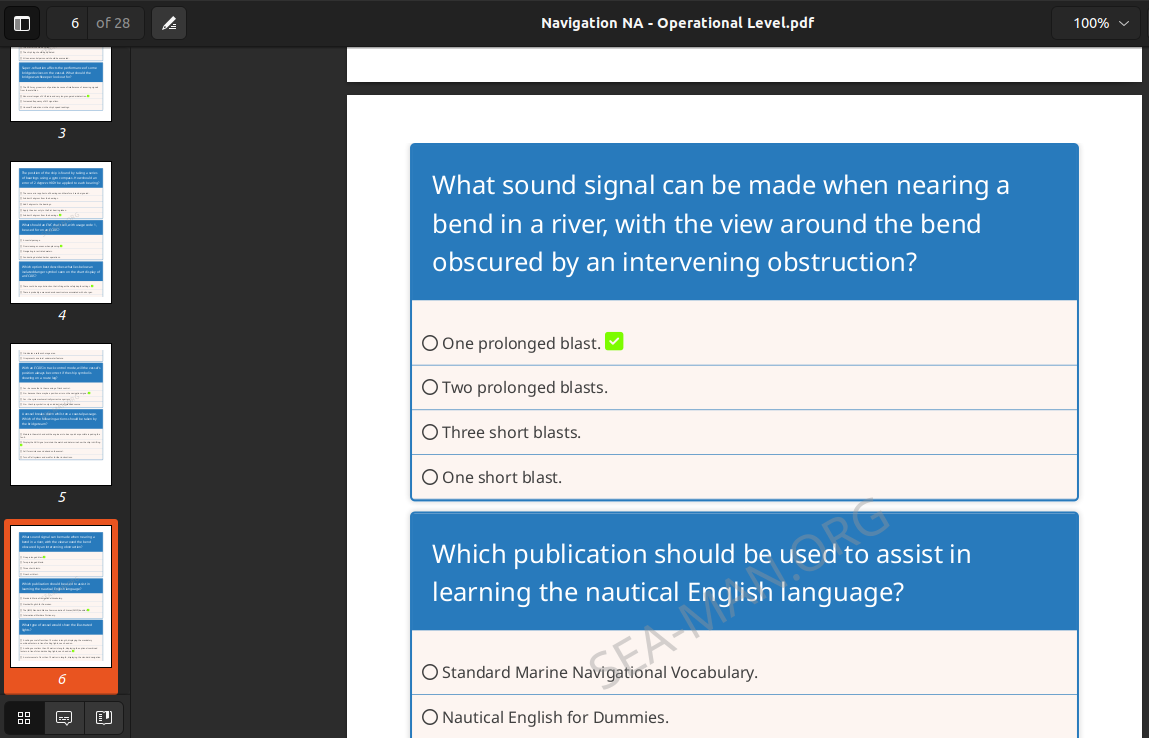Click the page number field showing 6

click(x=67, y=23)
